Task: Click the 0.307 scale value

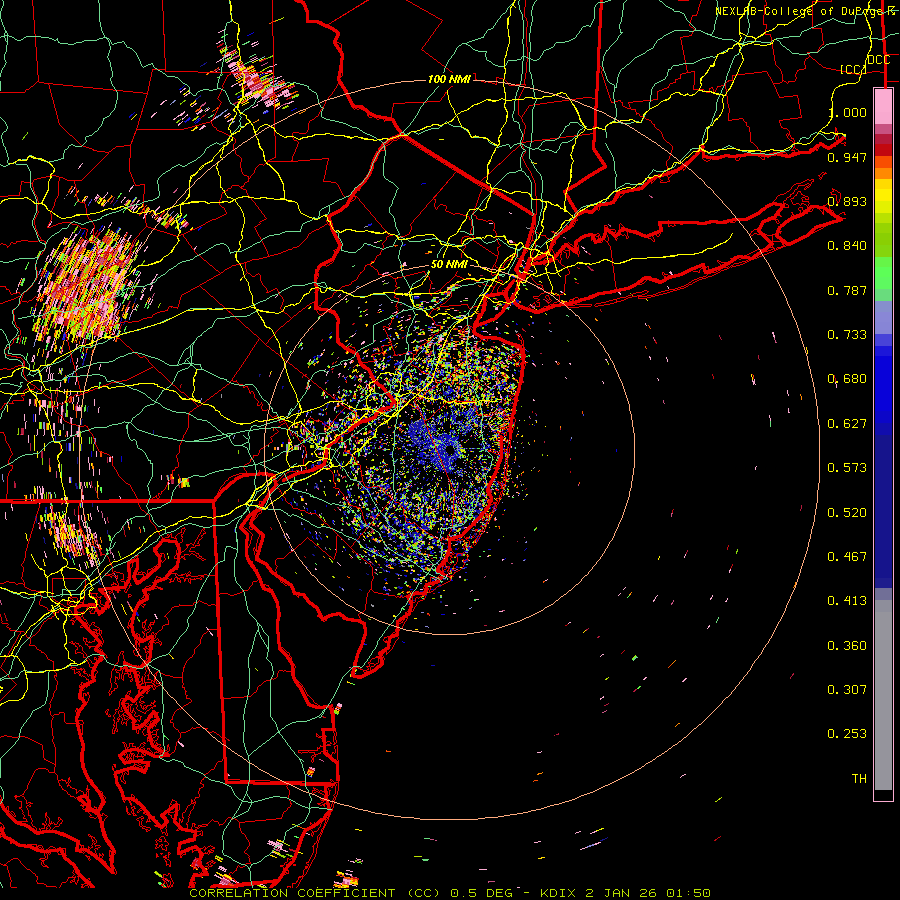Action: click(847, 690)
